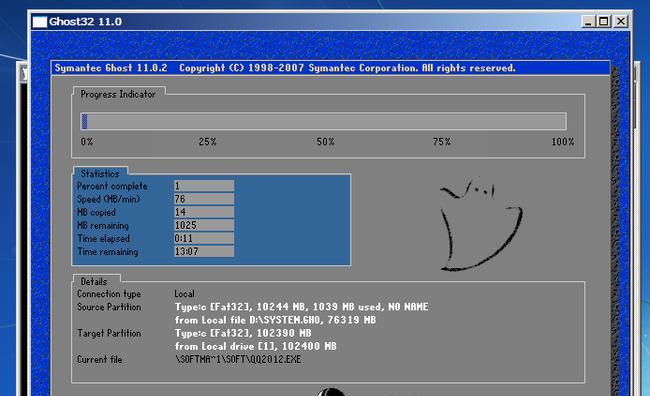
Task: Click the Symantec Ghost 11.0.2 copyright header
Action: point(285,68)
